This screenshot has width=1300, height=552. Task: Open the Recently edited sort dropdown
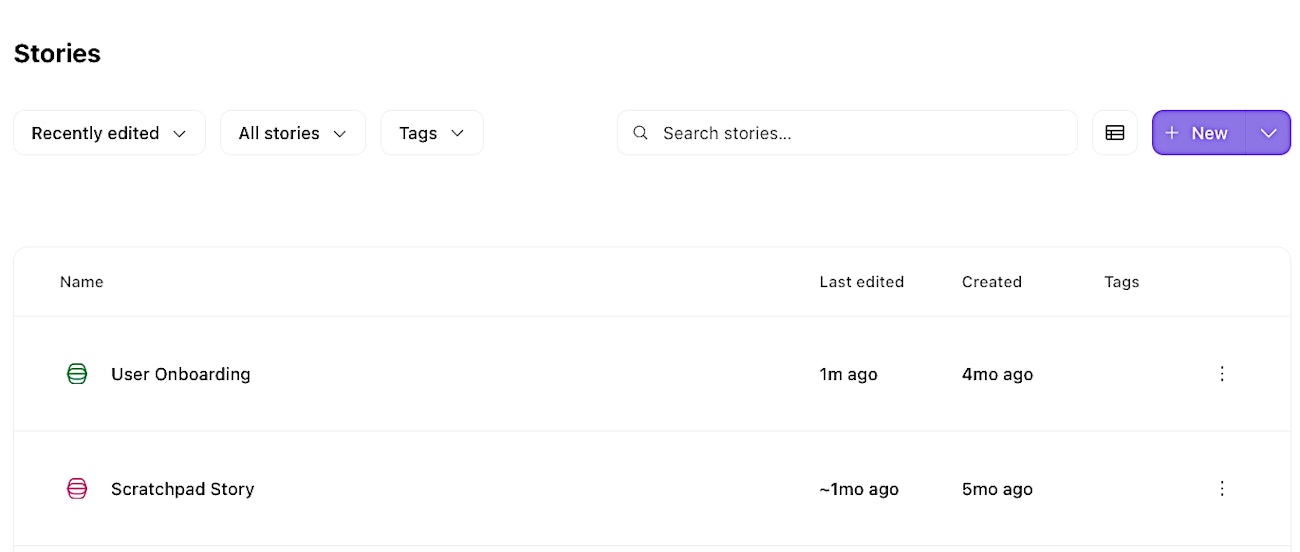point(109,133)
